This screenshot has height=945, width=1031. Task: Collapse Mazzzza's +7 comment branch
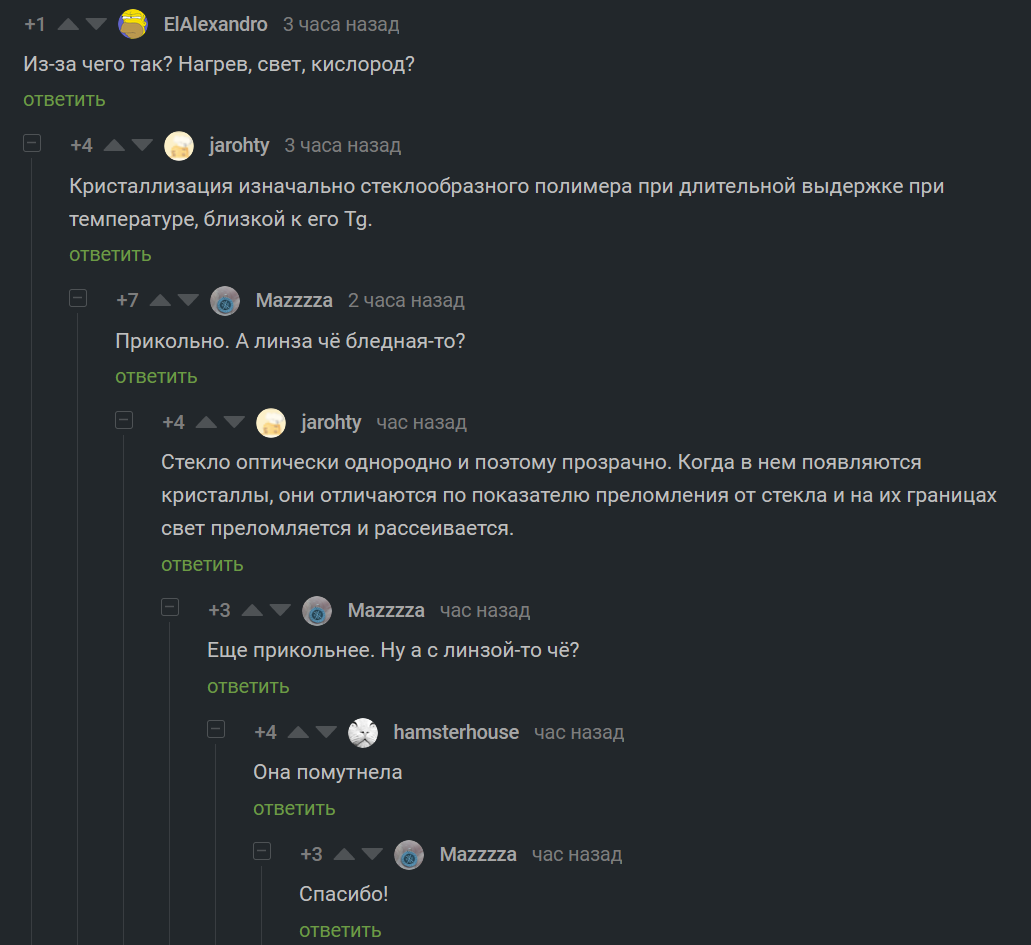pos(78,299)
